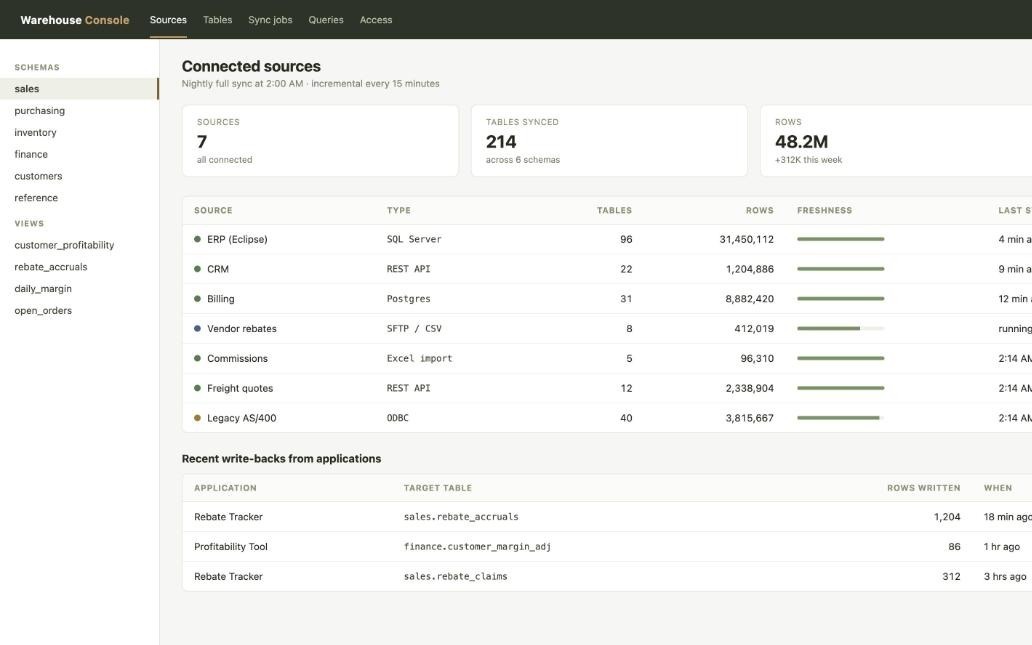Click the status dot beside Freight quotes
1032x645 pixels.
[197, 388]
